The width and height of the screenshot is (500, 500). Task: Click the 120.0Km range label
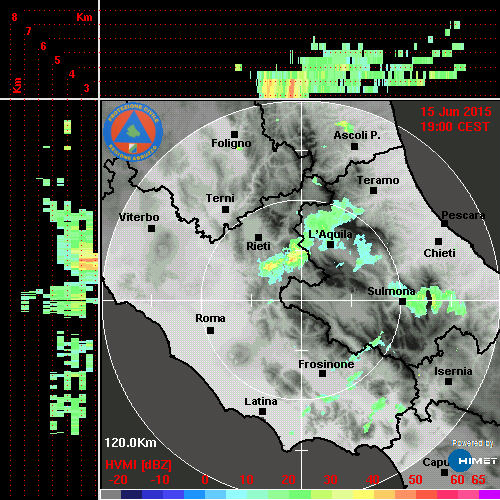(x=130, y=443)
